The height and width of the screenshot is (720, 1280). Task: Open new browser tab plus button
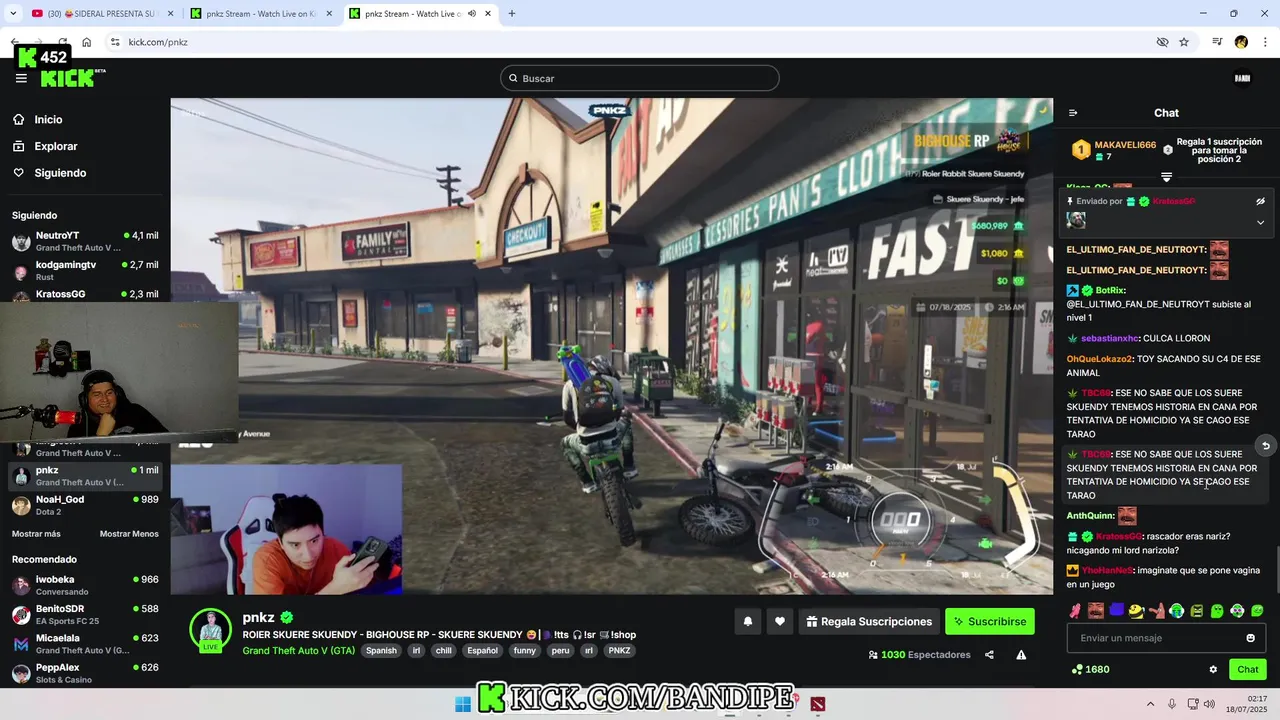[x=512, y=14]
